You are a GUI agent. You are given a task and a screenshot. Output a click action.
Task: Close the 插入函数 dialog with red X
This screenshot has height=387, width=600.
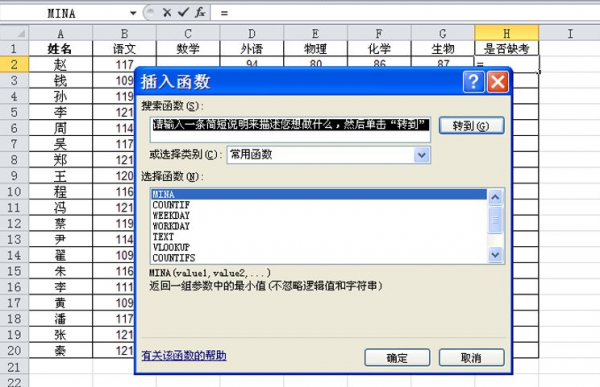[x=497, y=82]
